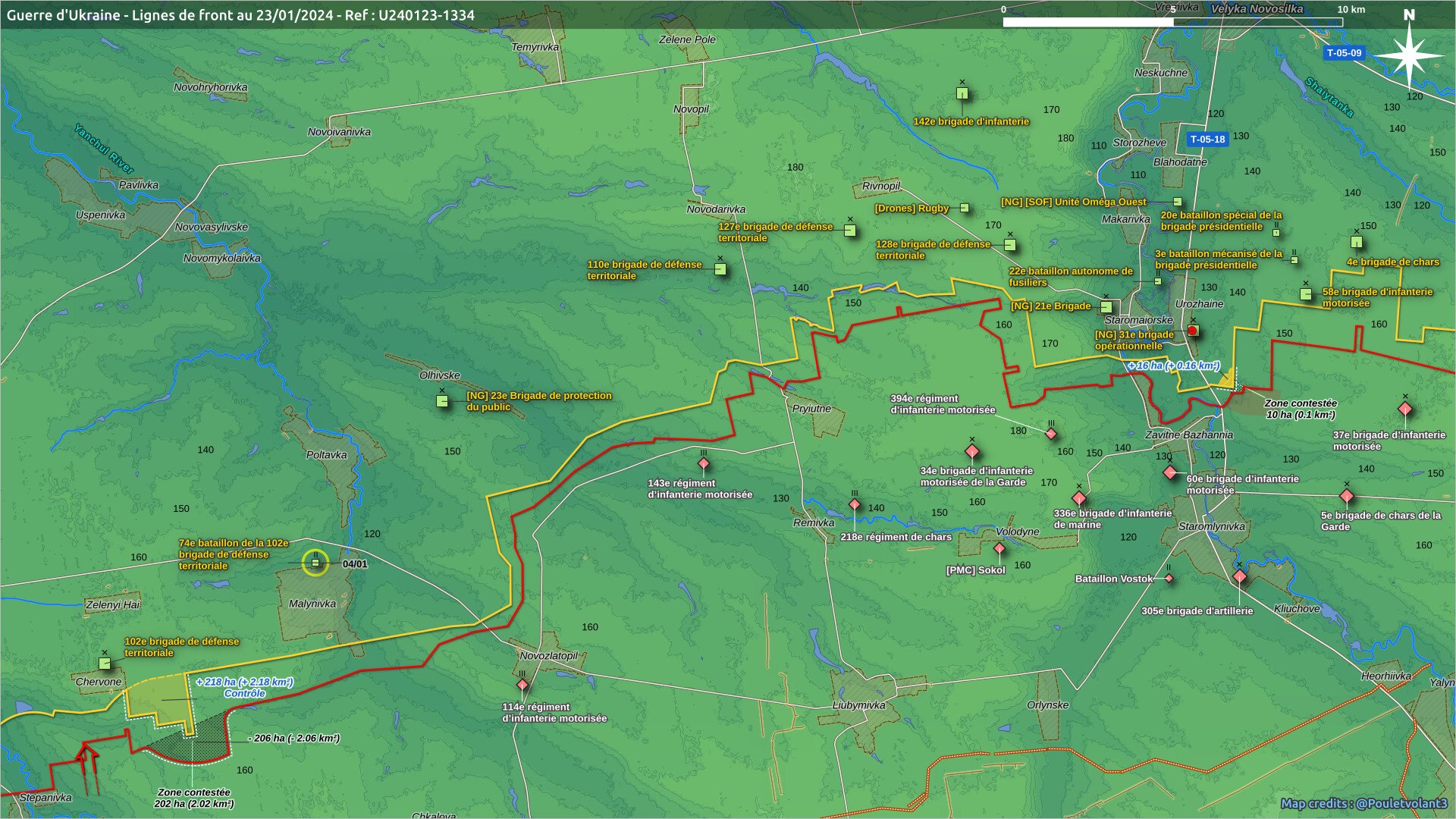1456x819 pixels.
Task: Click the 3e bataillon mécanisé marker
Action: pos(1294,260)
